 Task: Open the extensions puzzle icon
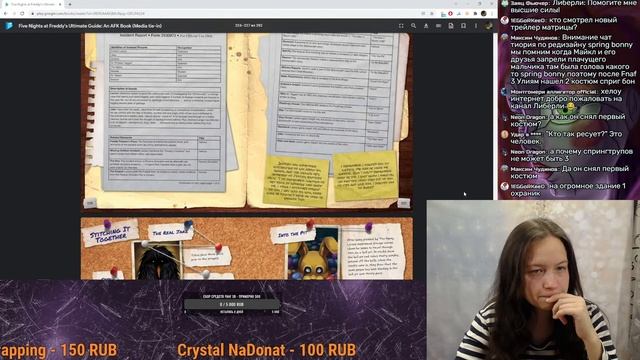(x=475, y=13)
